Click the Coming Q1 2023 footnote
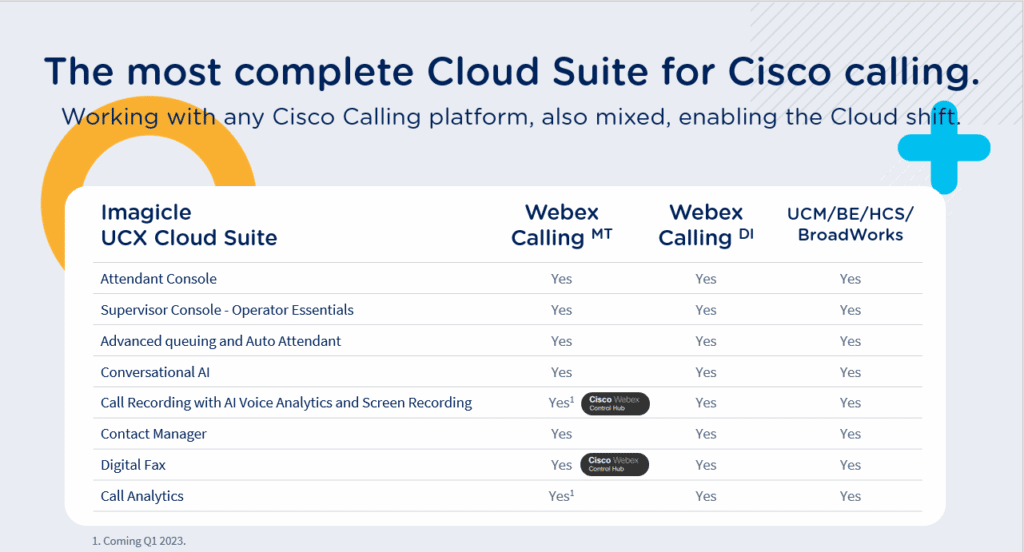 (138, 541)
